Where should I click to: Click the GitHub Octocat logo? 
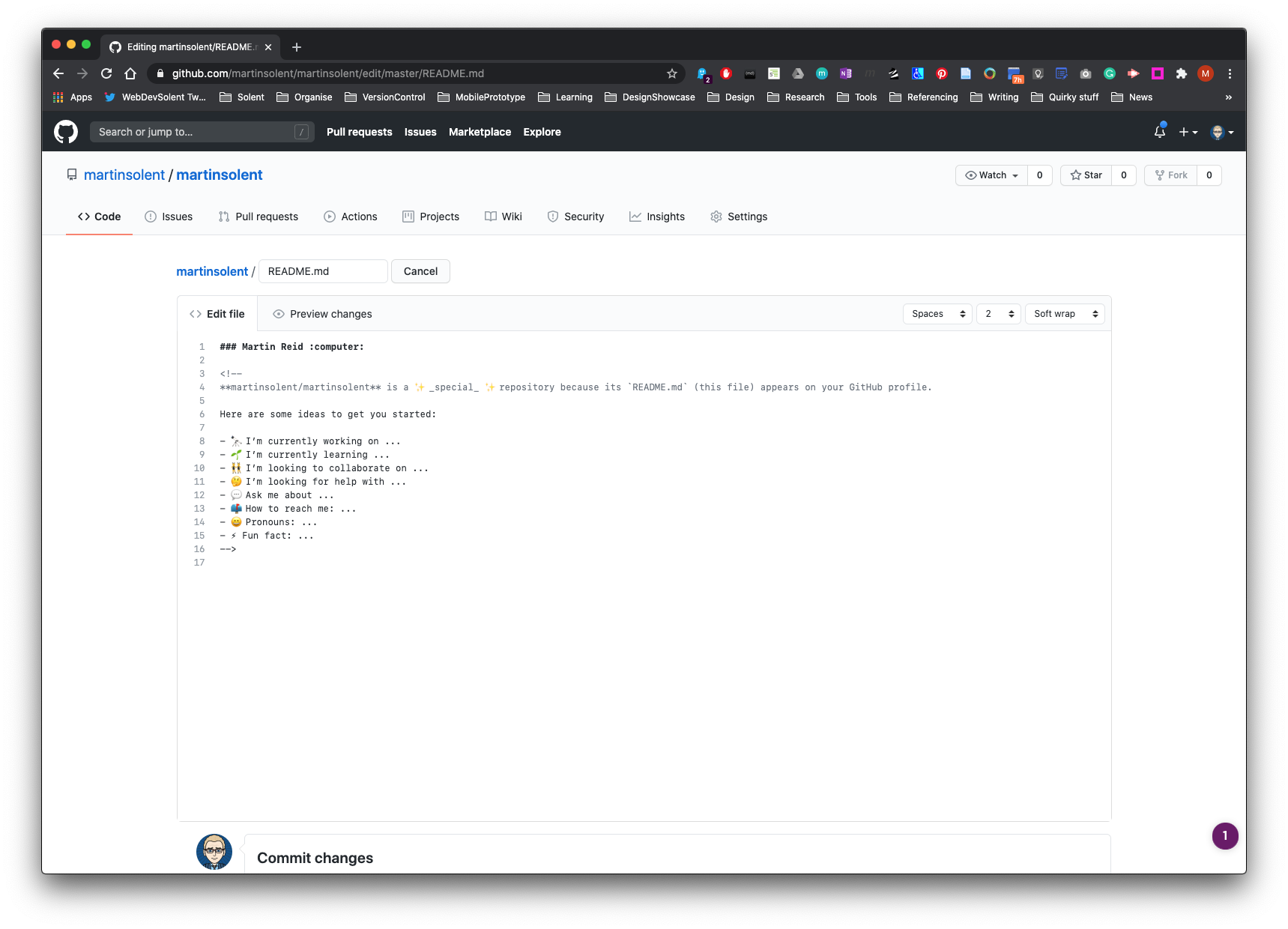[x=66, y=132]
